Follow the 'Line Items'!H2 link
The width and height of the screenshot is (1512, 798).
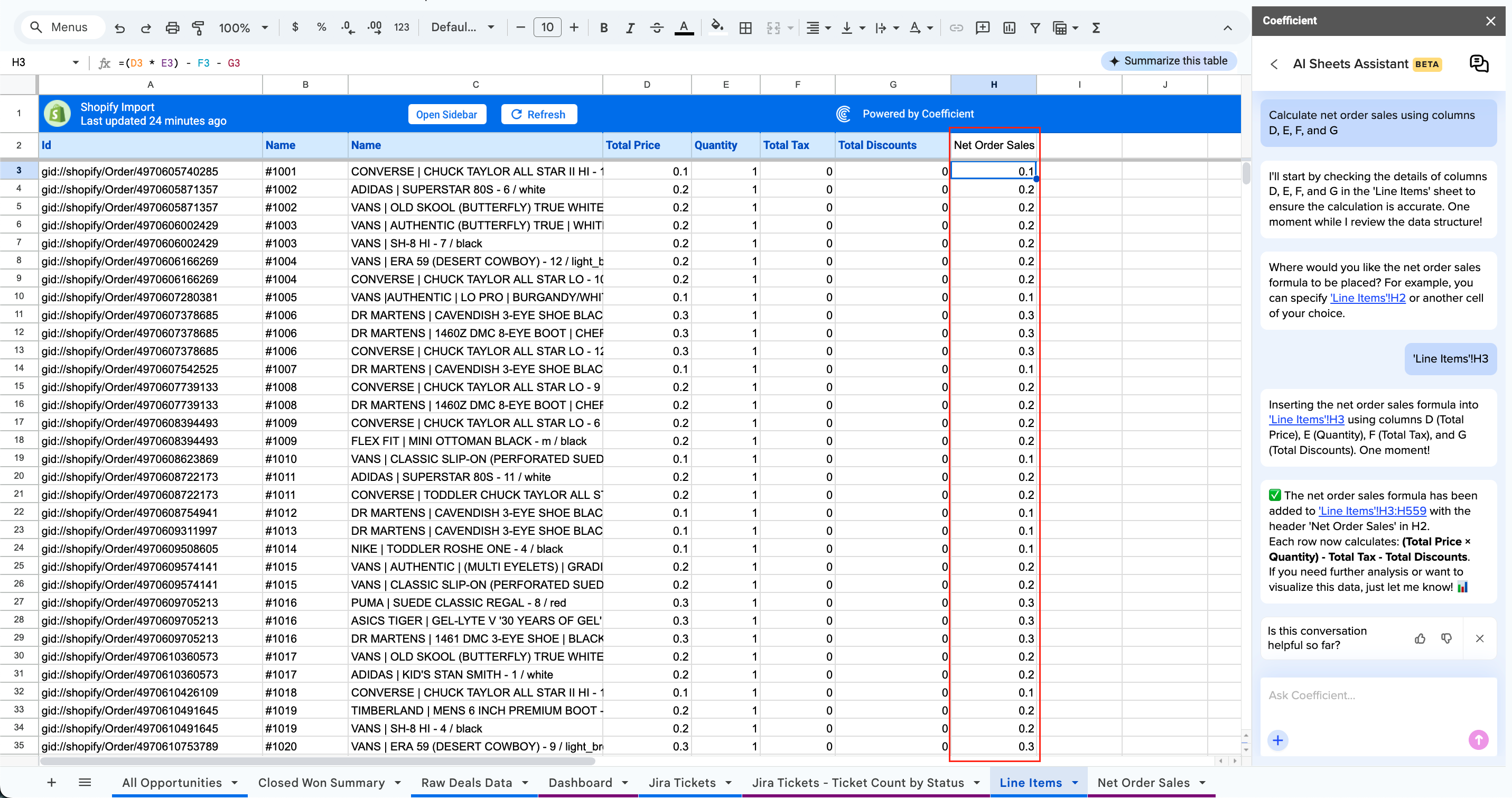(1368, 298)
